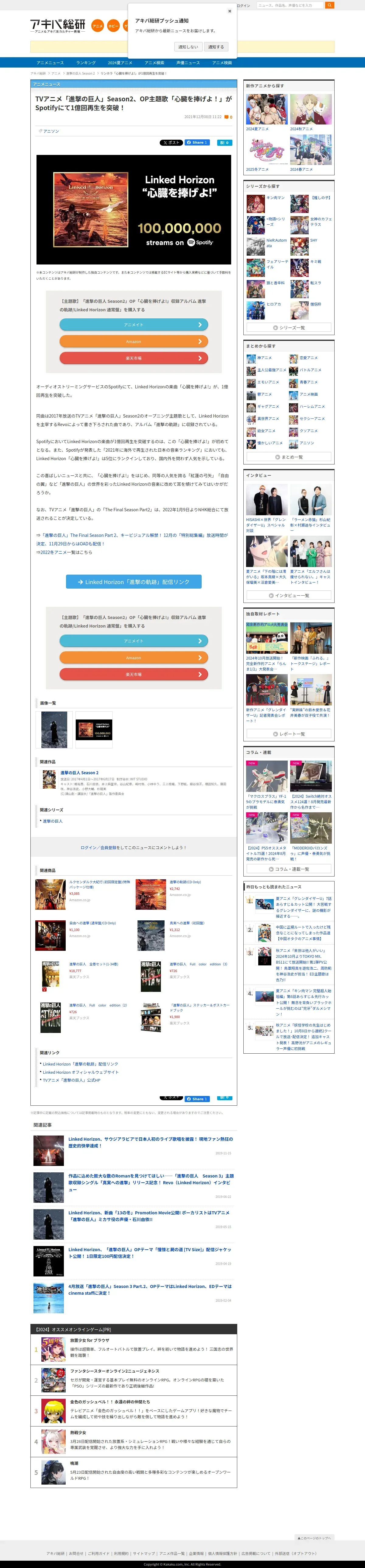365x1568 pixels.
Task: Open the アニメニュース navigation tab
Action: pyautogui.click(x=50, y=63)
